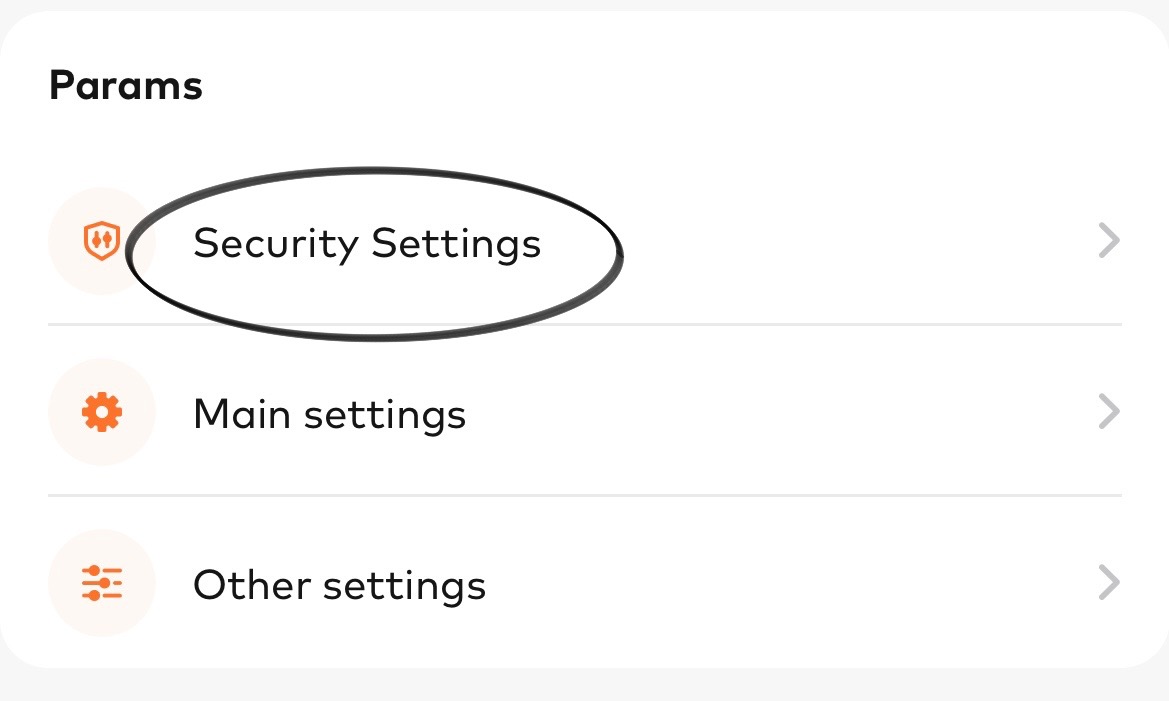Select the Main settings text label
1169x701 pixels.
(x=329, y=414)
